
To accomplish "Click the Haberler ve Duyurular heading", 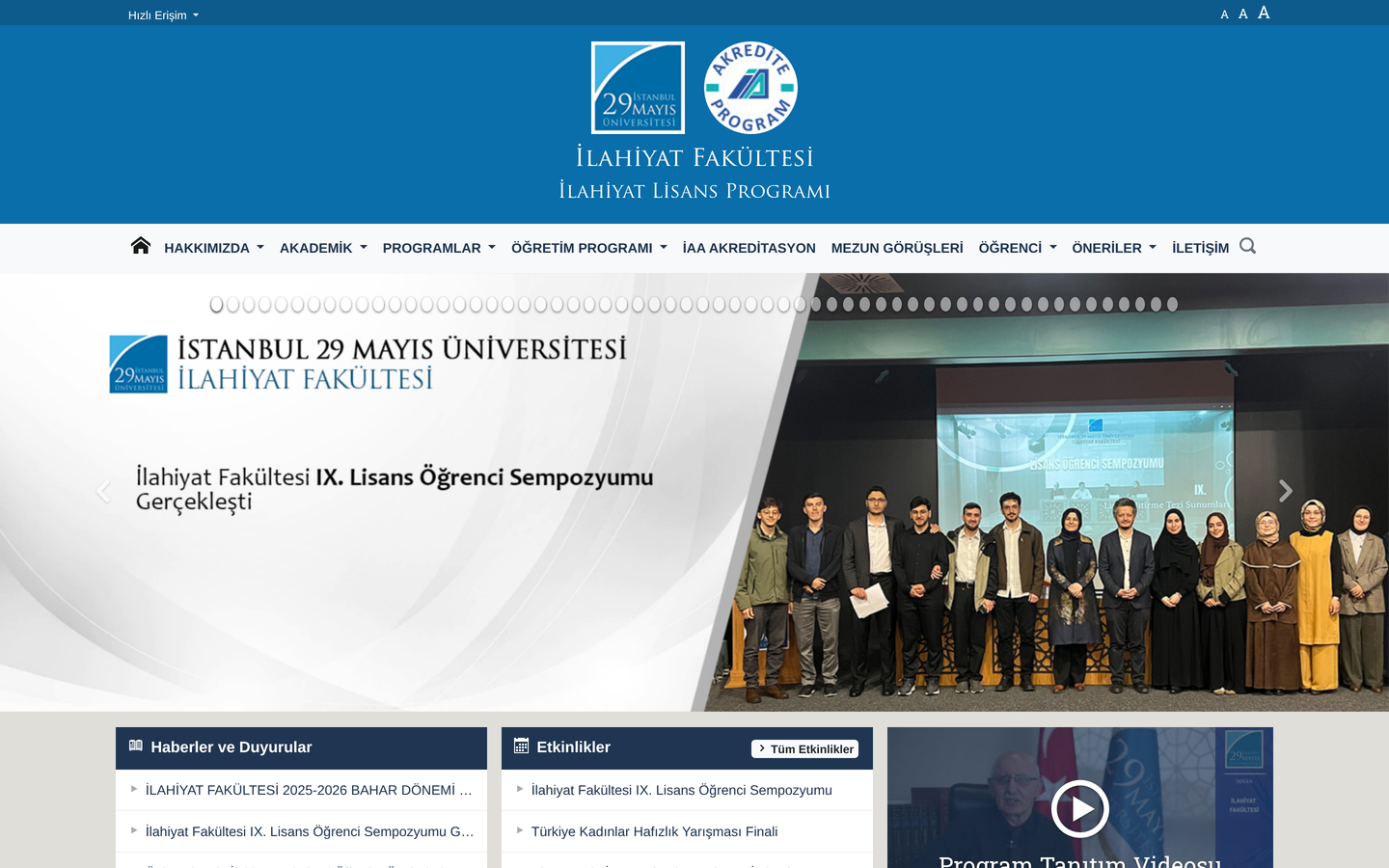I will (x=231, y=746).
